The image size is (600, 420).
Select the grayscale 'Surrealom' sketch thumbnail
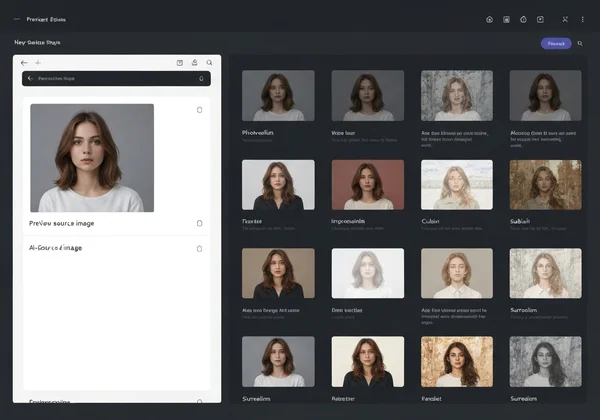point(546,361)
